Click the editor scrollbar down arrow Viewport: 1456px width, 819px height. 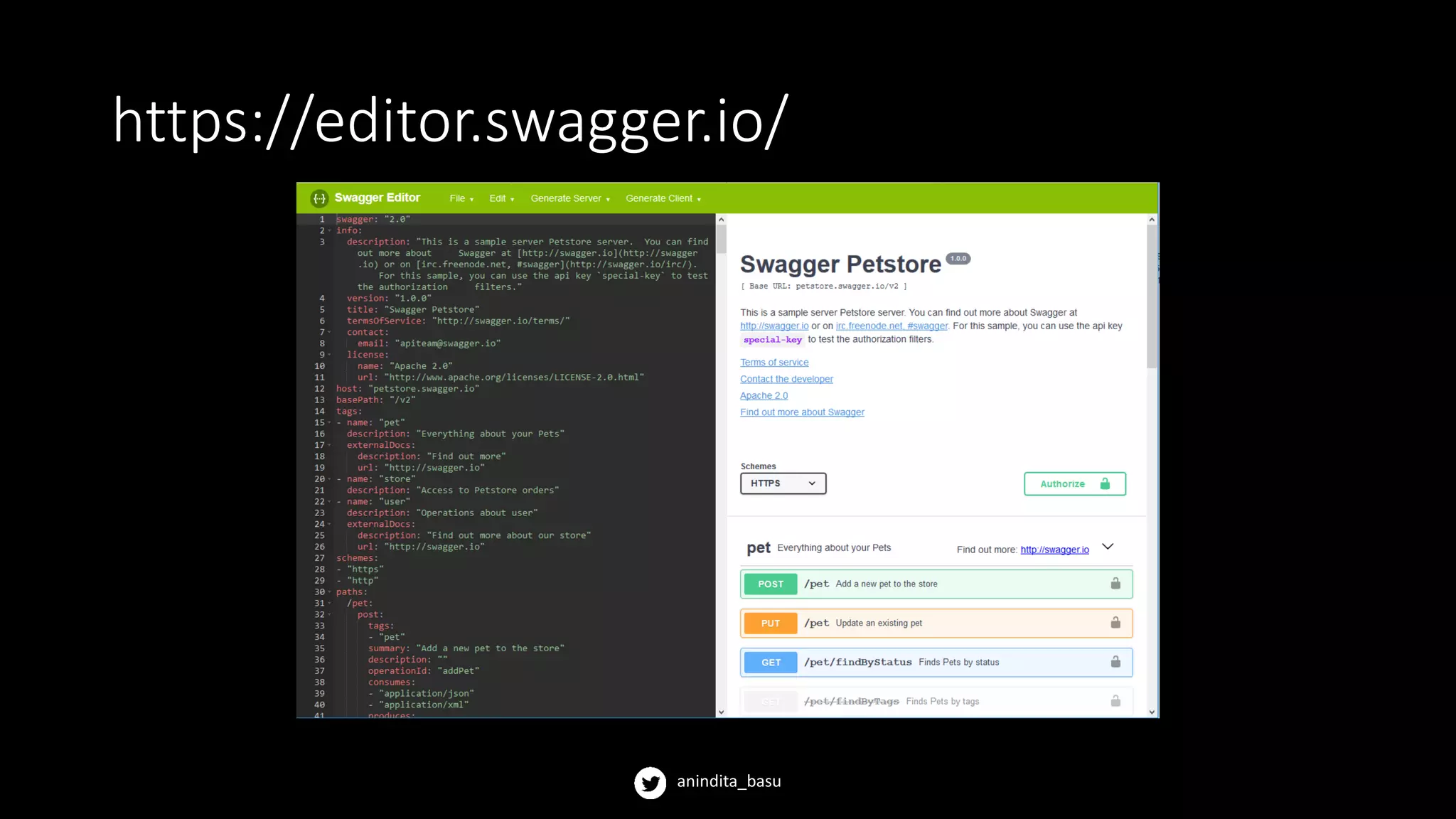(x=721, y=712)
